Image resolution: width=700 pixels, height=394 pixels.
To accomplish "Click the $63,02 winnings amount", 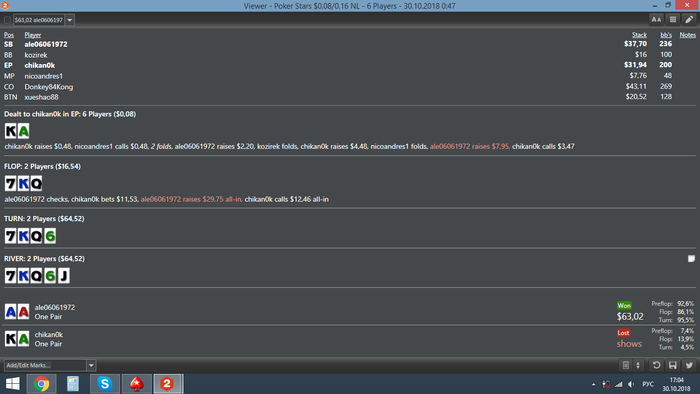I will 630,316.
